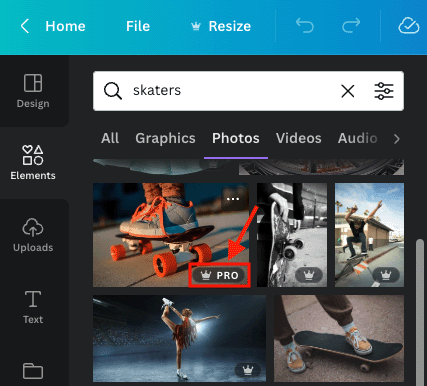
Task: Open the Design side panel
Action: 33,91
